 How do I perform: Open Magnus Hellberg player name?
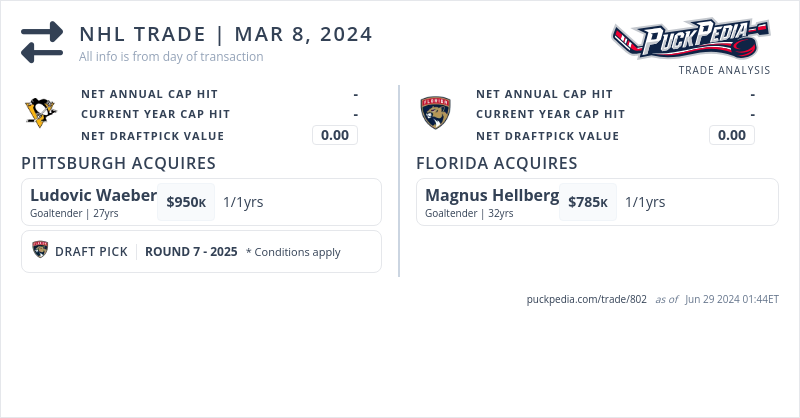coord(491,195)
